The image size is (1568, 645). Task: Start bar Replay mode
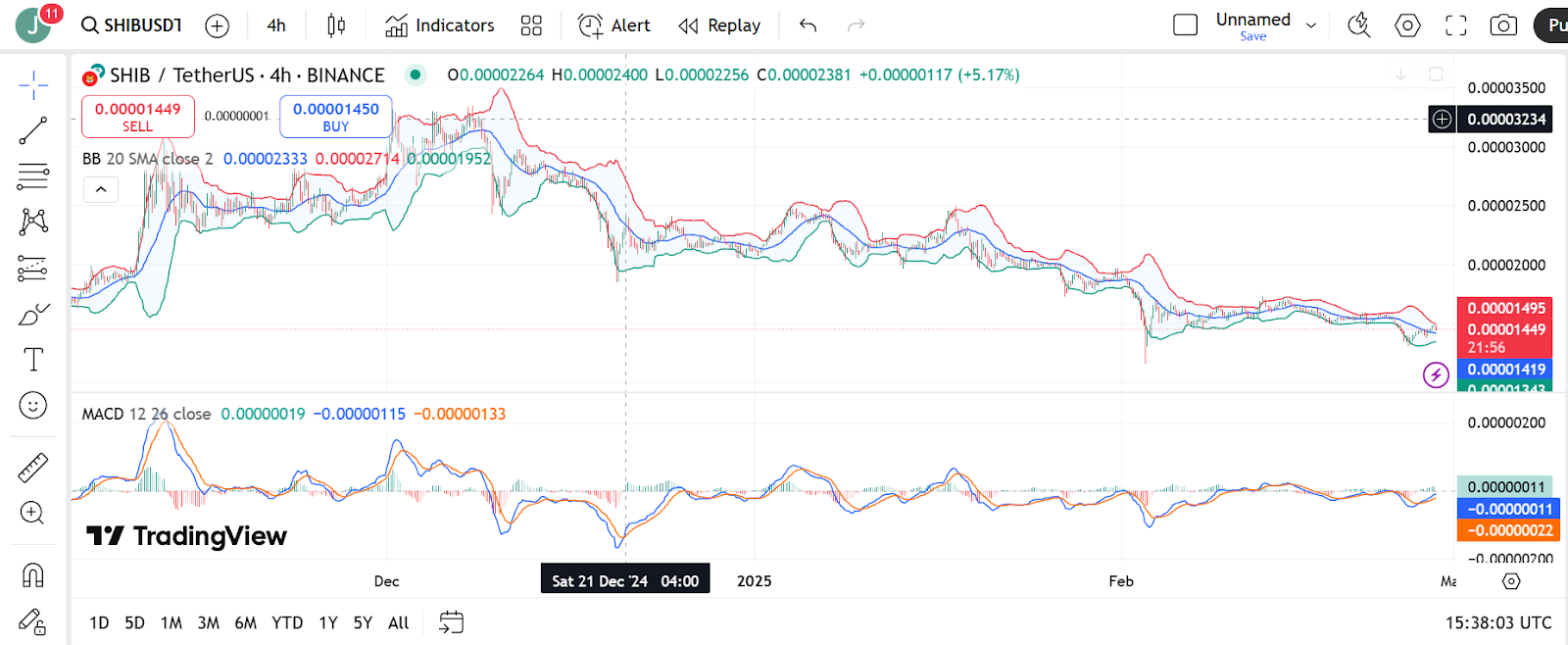point(719,25)
